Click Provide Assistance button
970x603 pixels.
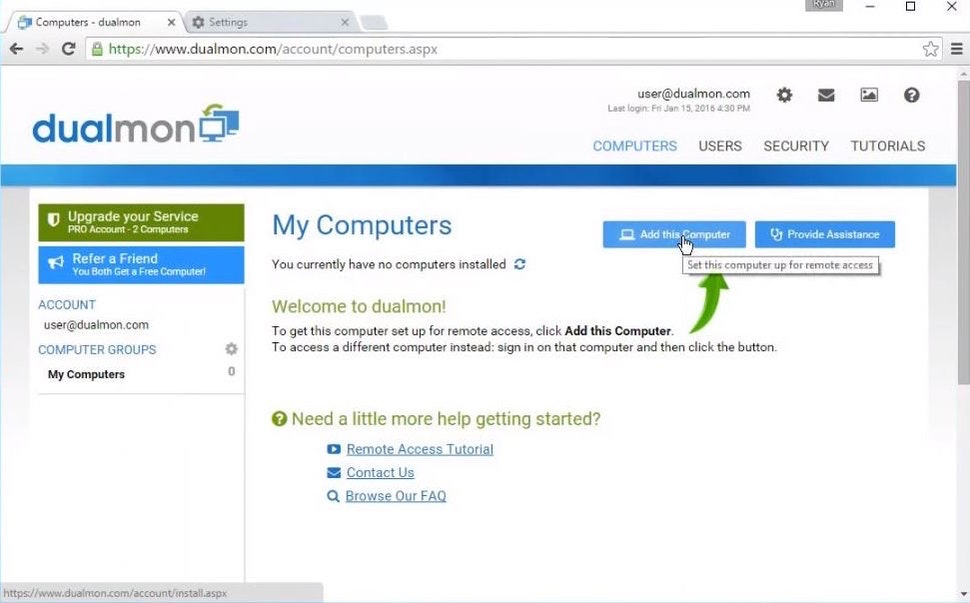click(825, 234)
